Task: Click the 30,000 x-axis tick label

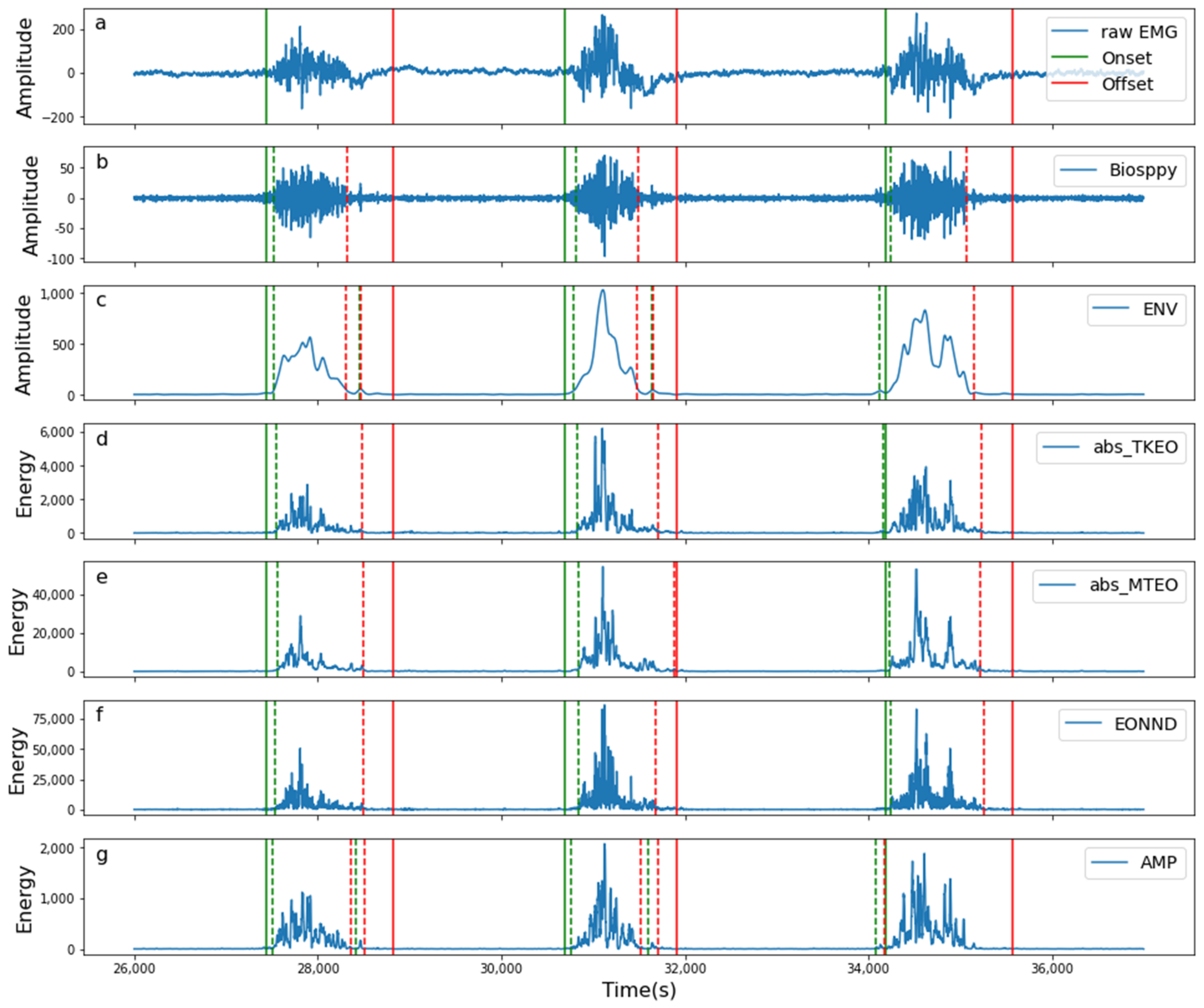Action: [502, 969]
